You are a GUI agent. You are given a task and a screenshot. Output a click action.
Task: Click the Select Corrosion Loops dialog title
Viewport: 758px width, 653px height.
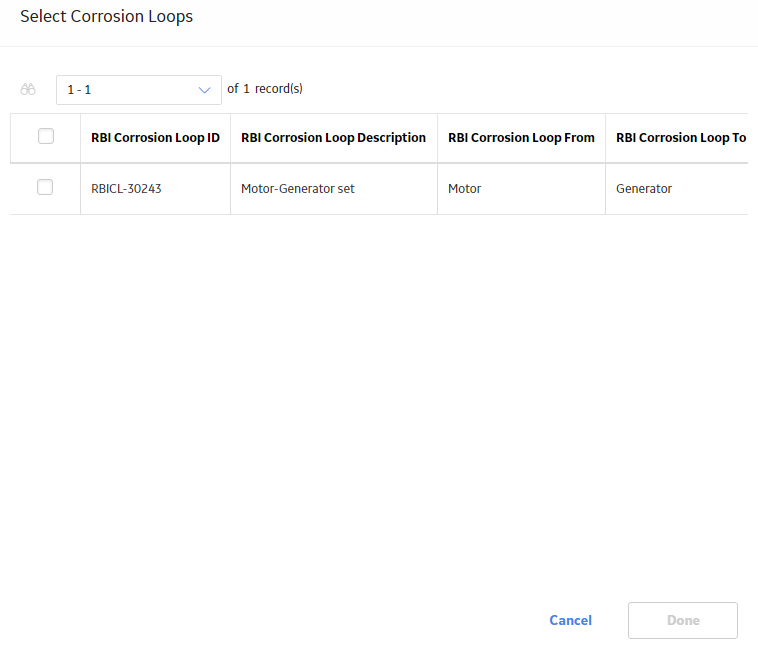(106, 16)
